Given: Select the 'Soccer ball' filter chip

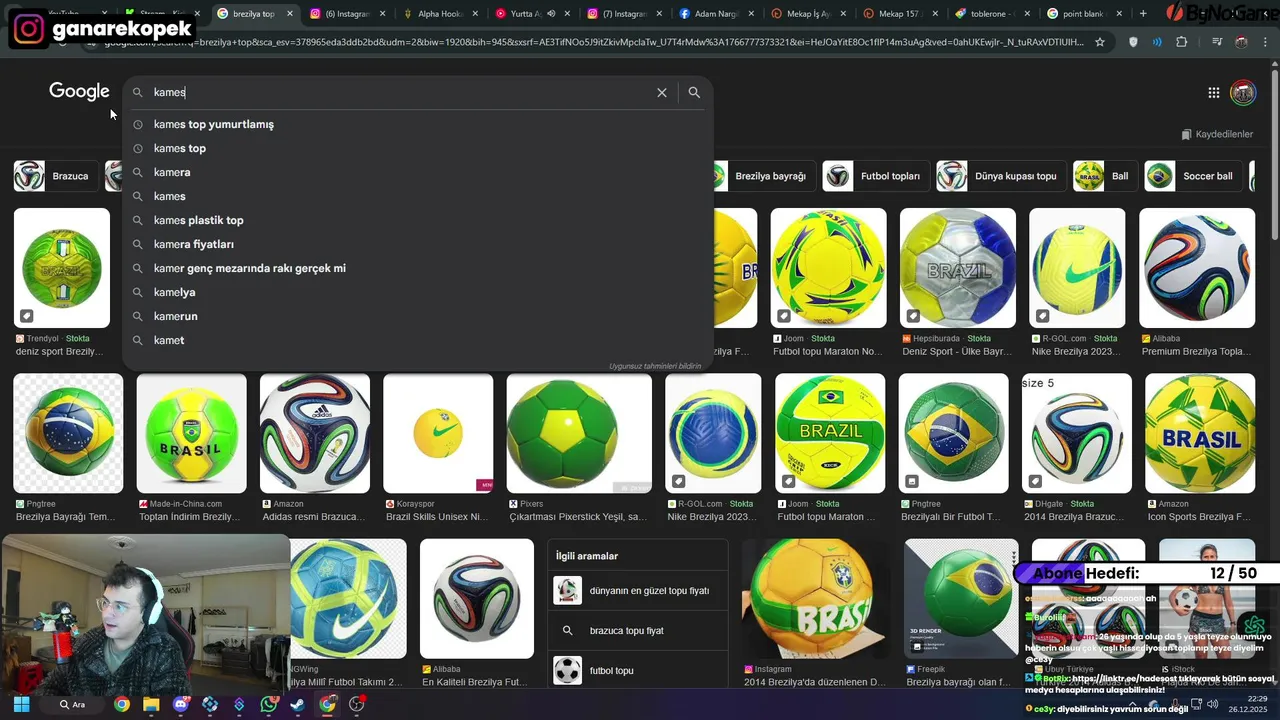Looking at the screenshot, I should point(1194,176).
